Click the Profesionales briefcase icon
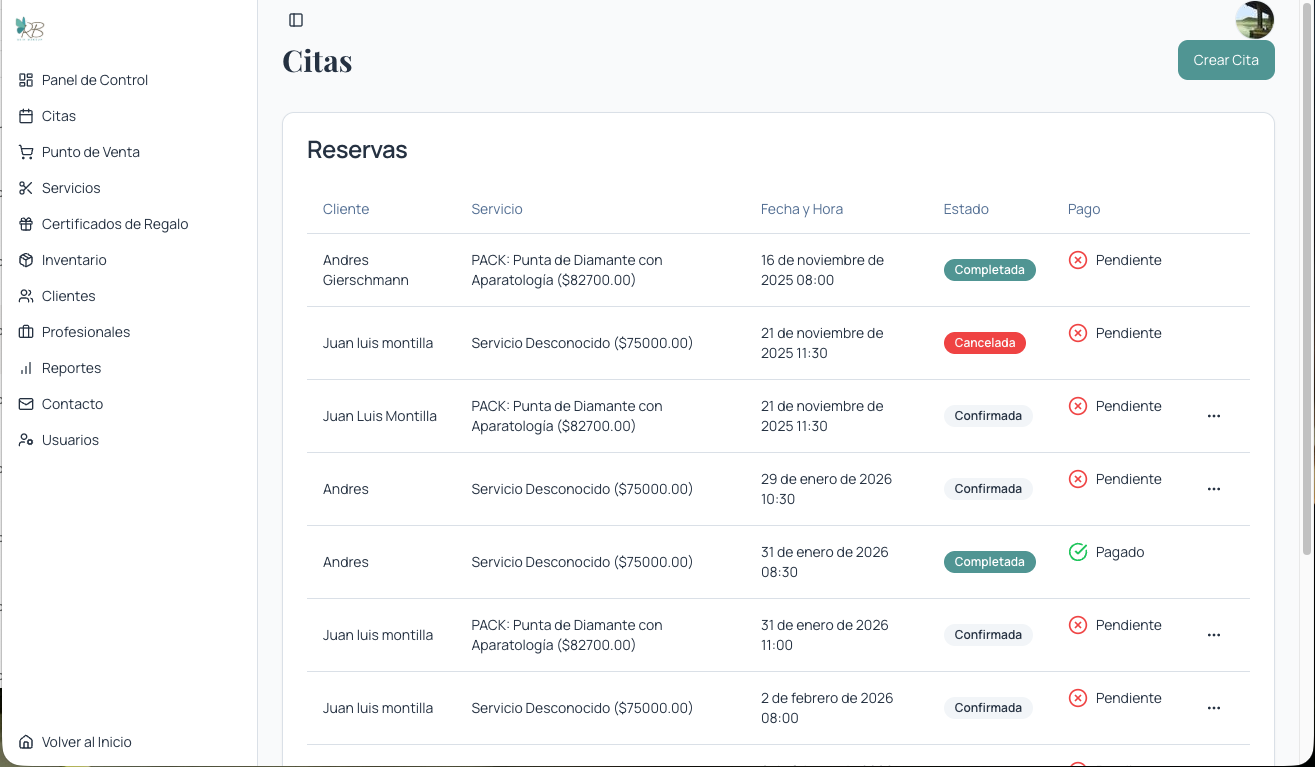1315x767 pixels. click(26, 332)
